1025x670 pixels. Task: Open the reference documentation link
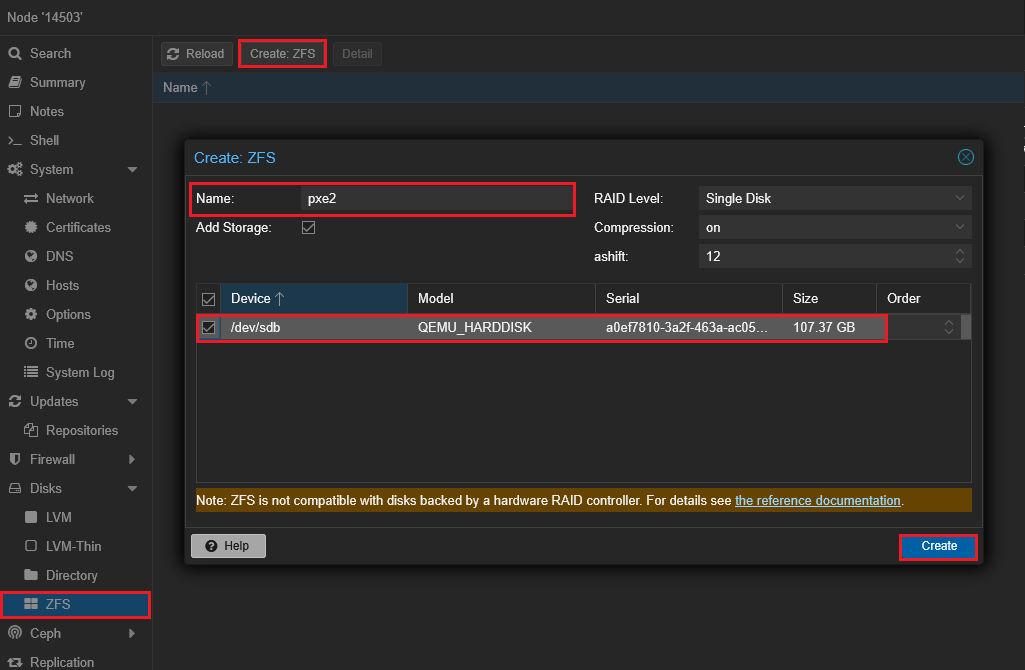pyautogui.click(x=817, y=500)
